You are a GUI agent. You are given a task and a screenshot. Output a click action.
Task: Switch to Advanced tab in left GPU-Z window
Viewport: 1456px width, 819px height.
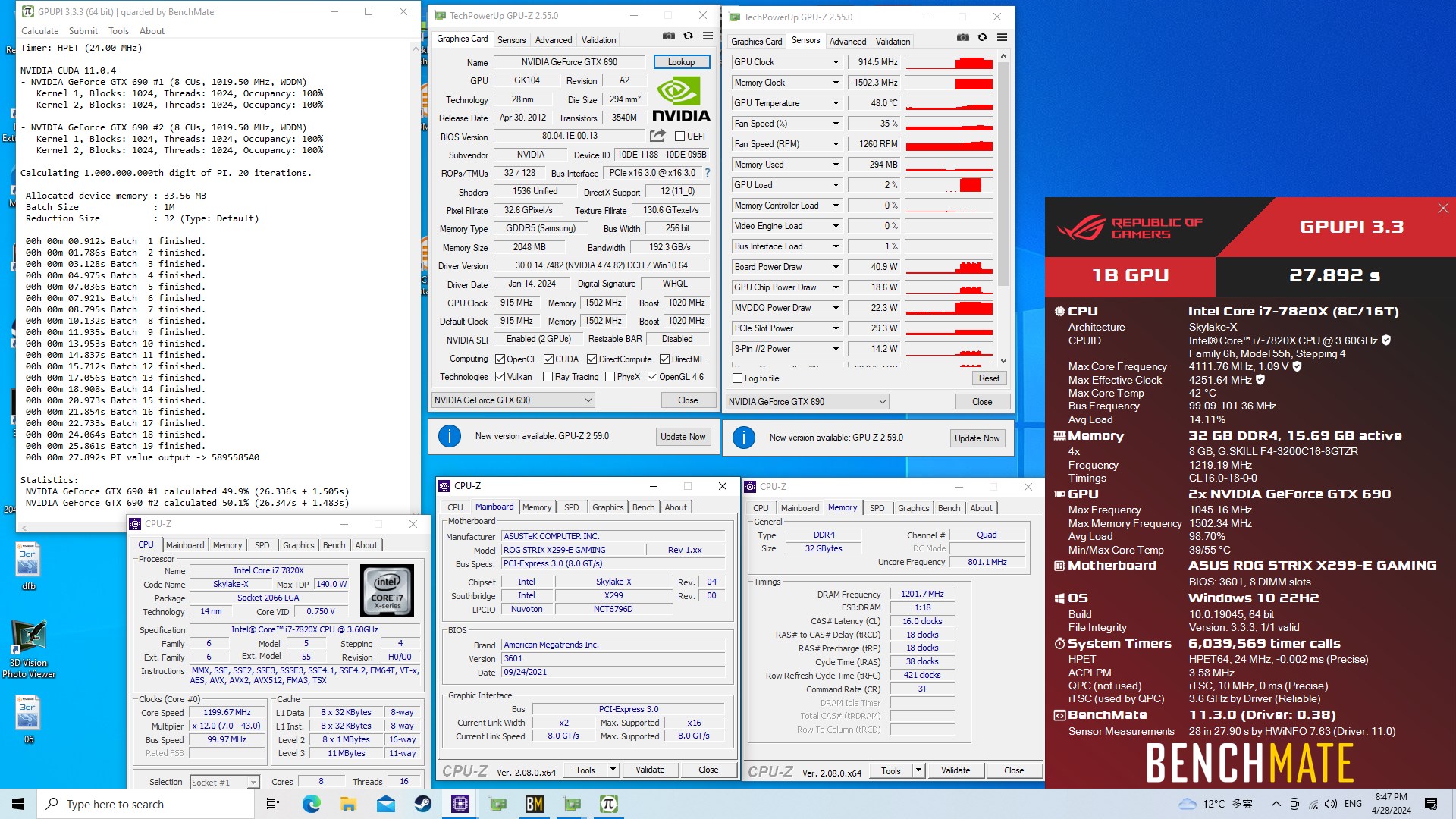coord(554,40)
